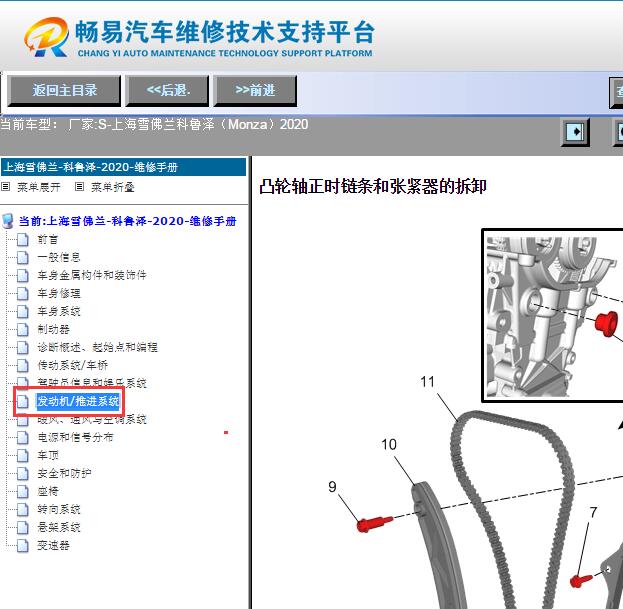Click the page icon beside 变速器
This screenshot has width=623, height=609.
pos(23,545)
